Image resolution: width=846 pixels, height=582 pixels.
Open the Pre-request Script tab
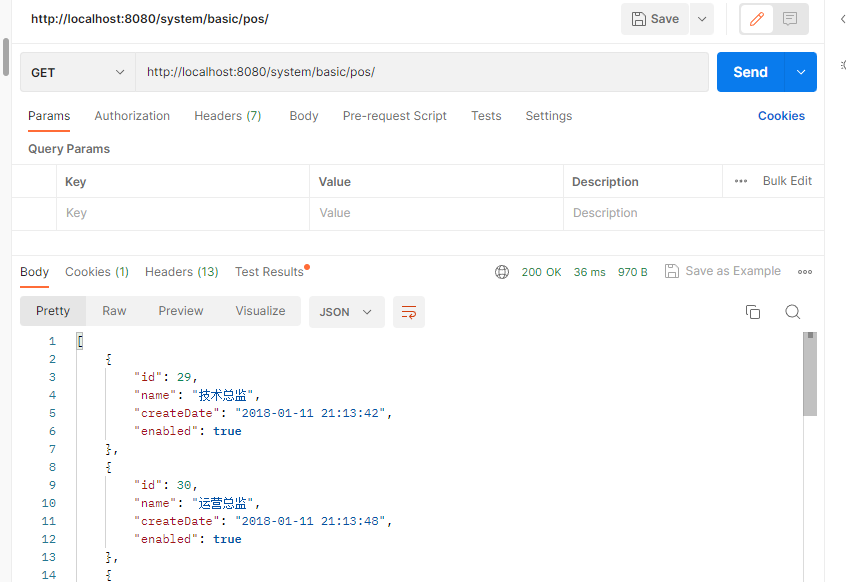tap(395, 116)
